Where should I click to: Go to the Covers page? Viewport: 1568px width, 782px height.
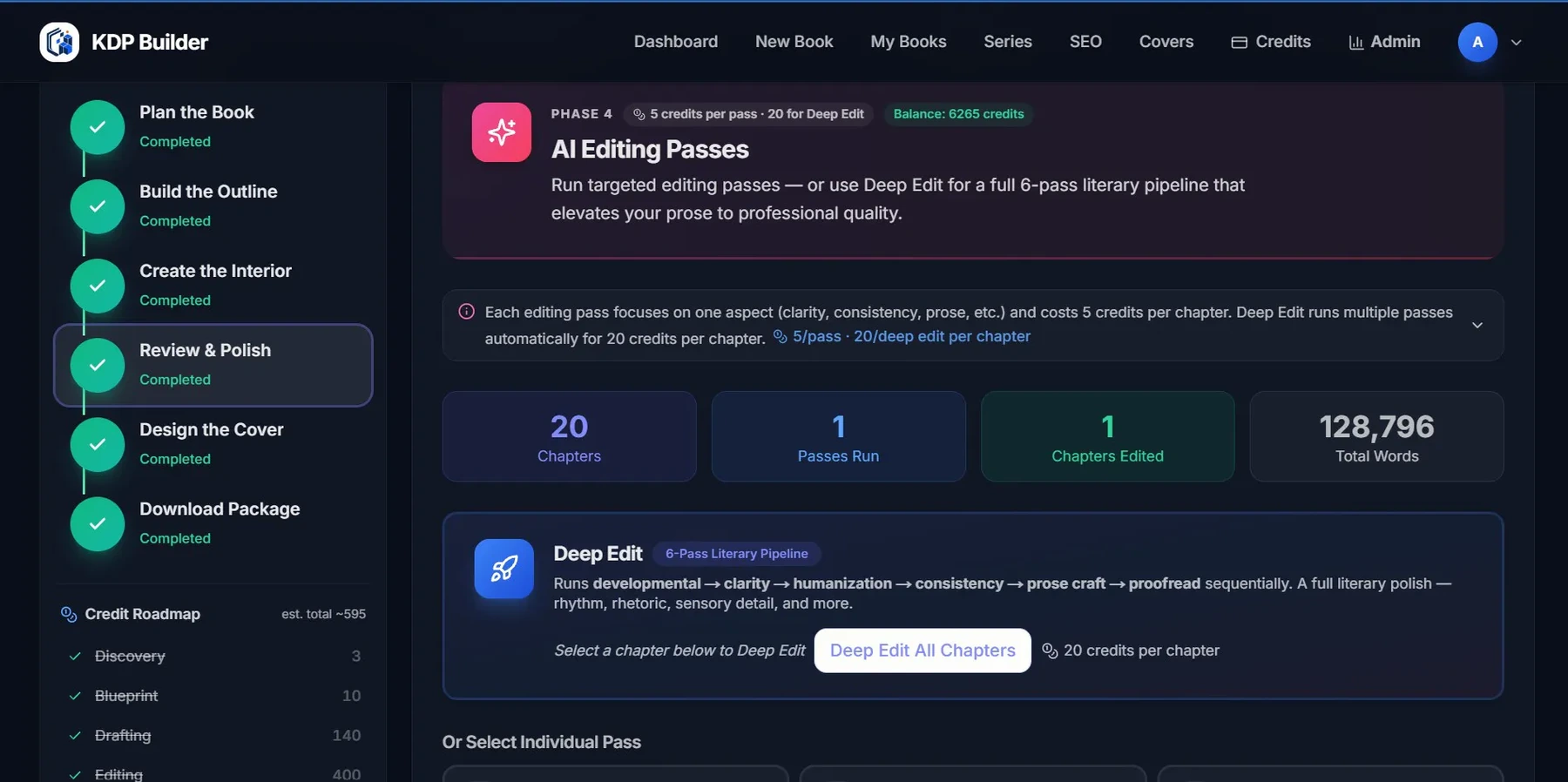1166,42
